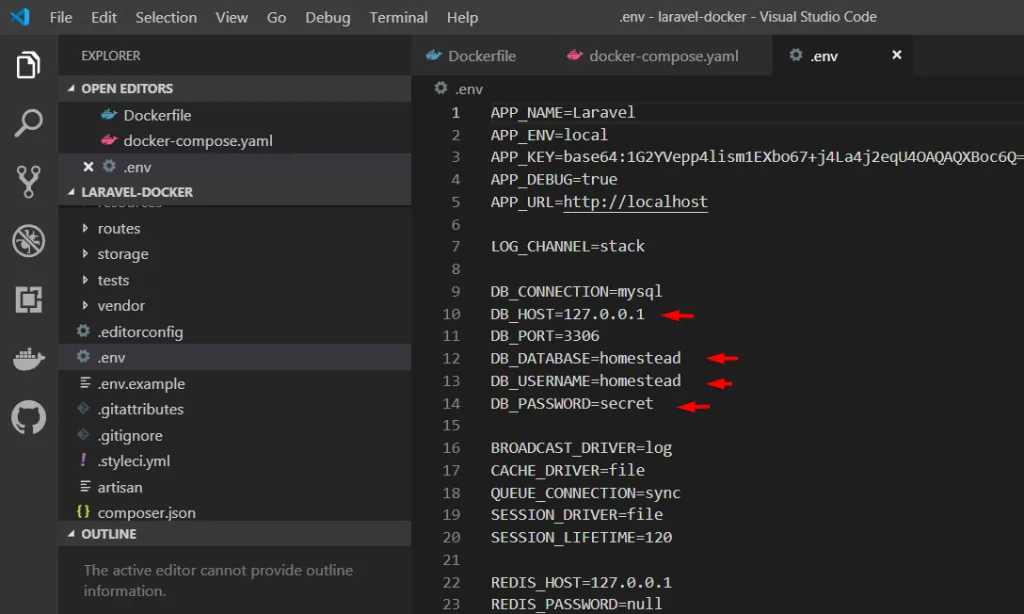Place cursor on SESSION_LIFETIME=120 line

pos(581,537)
